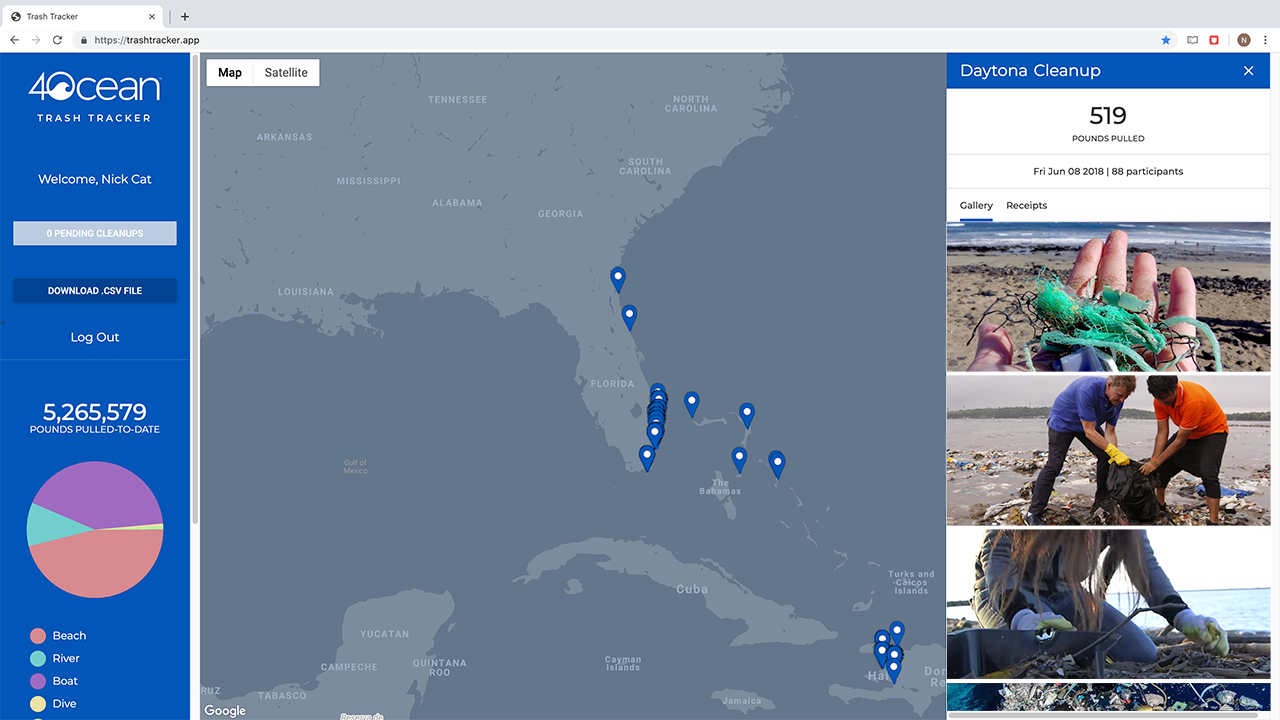Close the Daytona Cleanup panel
The image size is (1280, 720).
tap(1248, 71)
